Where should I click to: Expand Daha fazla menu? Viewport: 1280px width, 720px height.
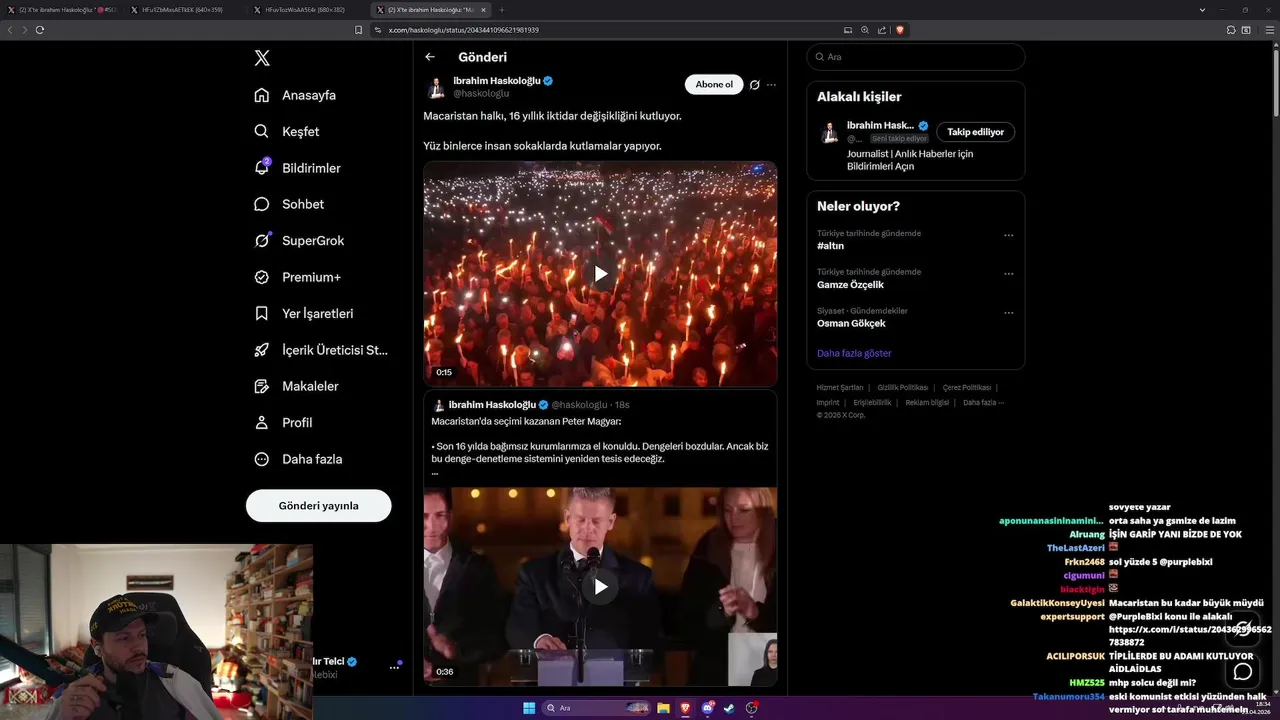298,459
